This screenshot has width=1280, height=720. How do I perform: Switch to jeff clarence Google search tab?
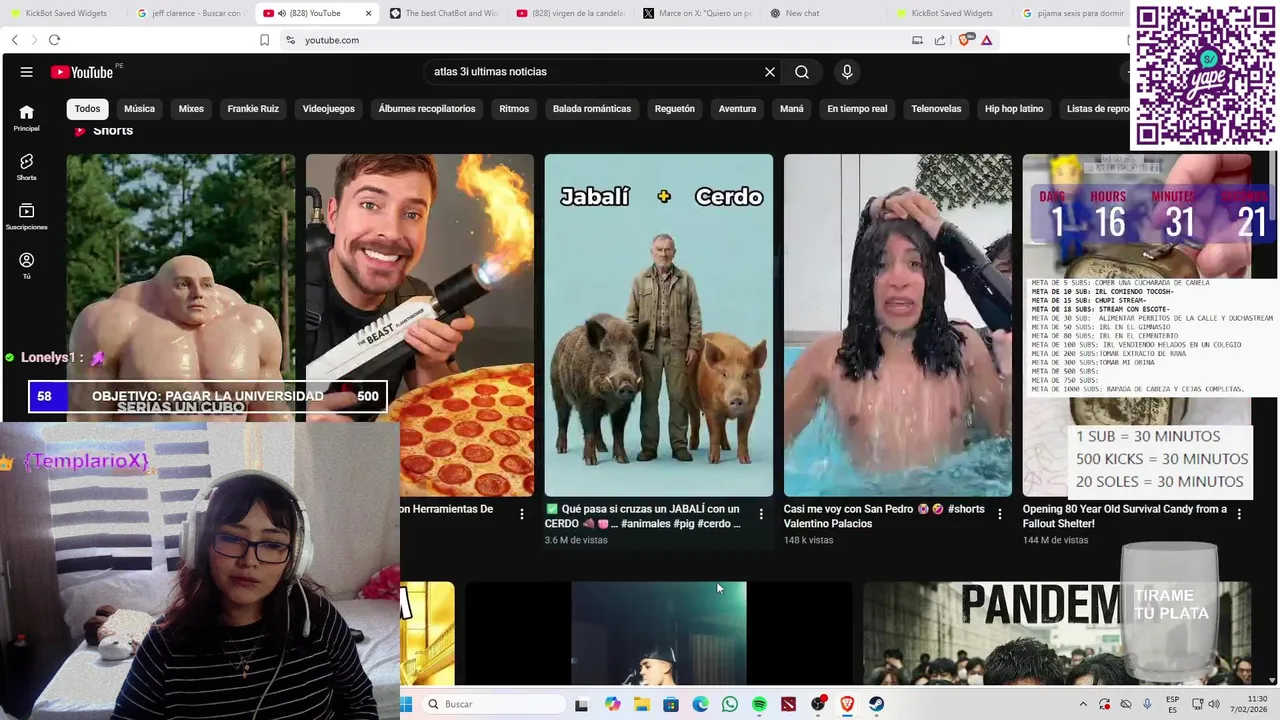190,13
